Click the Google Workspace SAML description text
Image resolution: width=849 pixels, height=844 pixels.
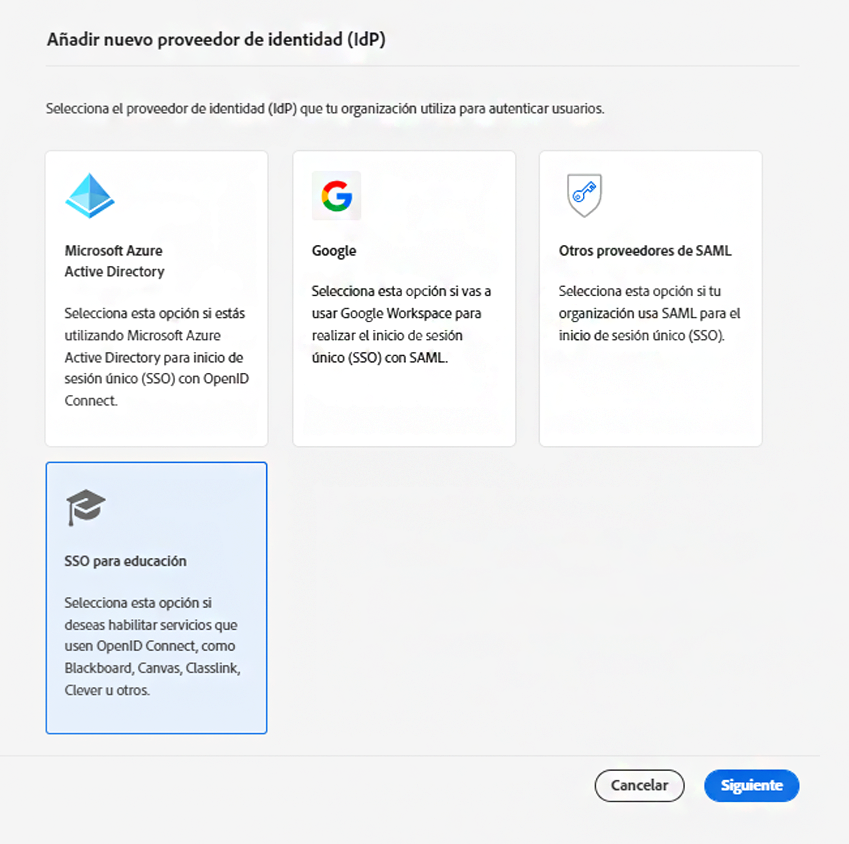[x=401, y=325]
